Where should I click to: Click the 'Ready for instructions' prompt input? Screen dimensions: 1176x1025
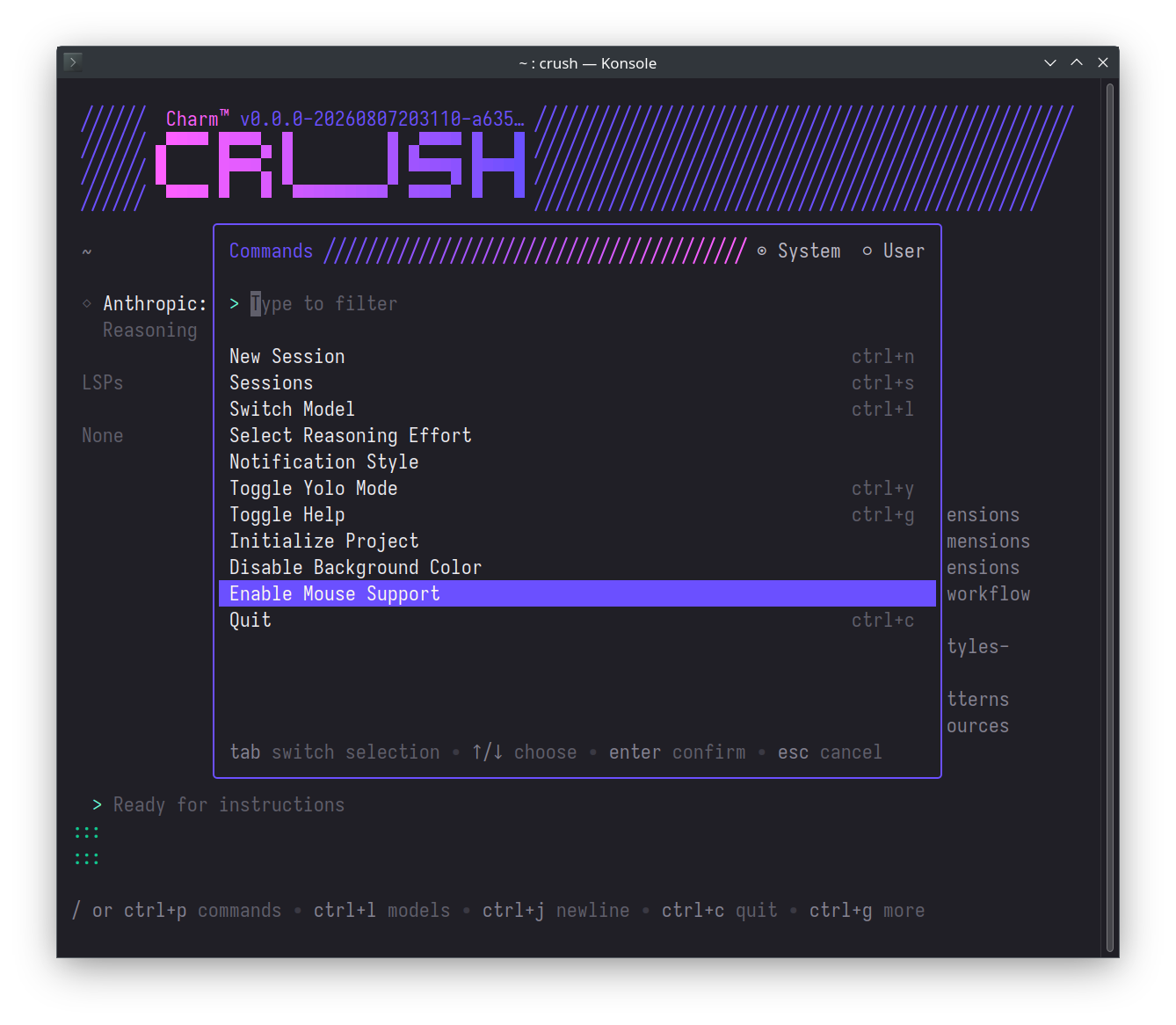229,805
